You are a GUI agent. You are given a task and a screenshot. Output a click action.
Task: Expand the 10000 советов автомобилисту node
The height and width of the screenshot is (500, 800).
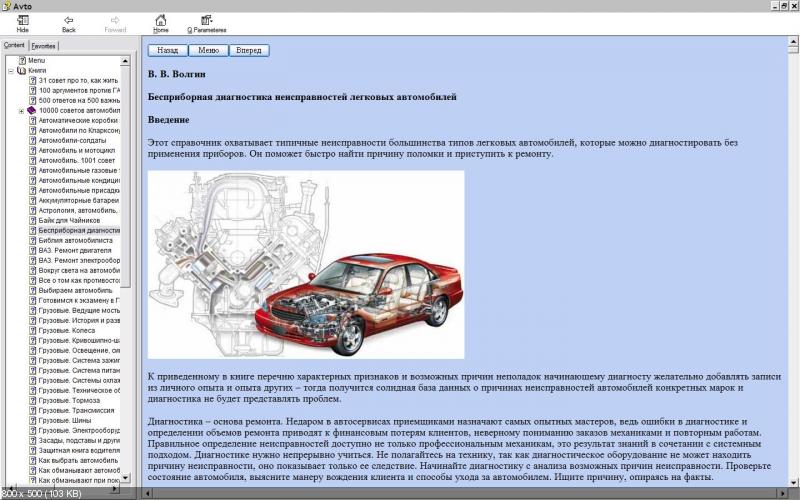(21, 110)
